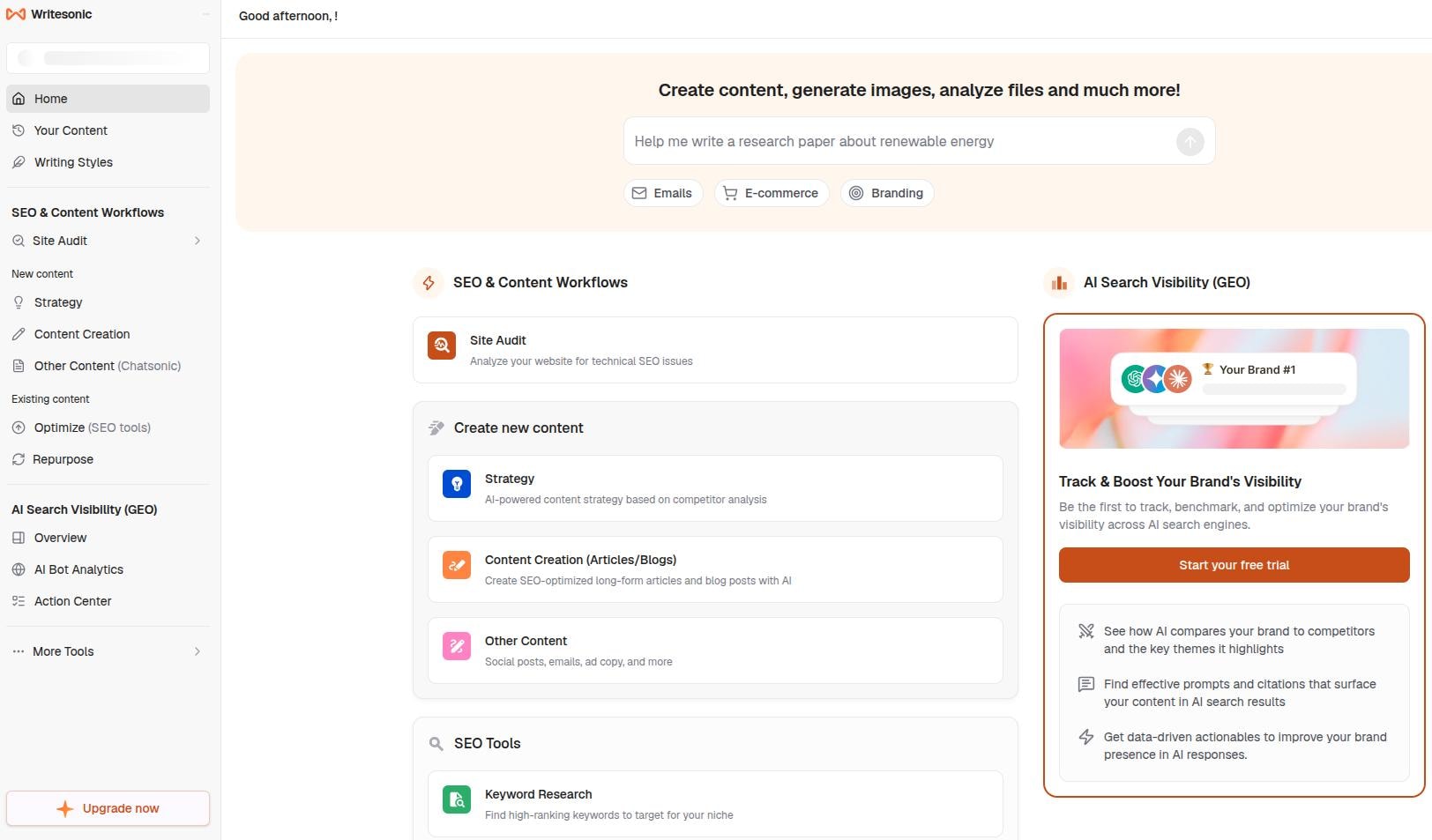This screenshot has width=1432, height=840.
Task: Click the Your Brand #1 preview image
Action: [1234, 389]
